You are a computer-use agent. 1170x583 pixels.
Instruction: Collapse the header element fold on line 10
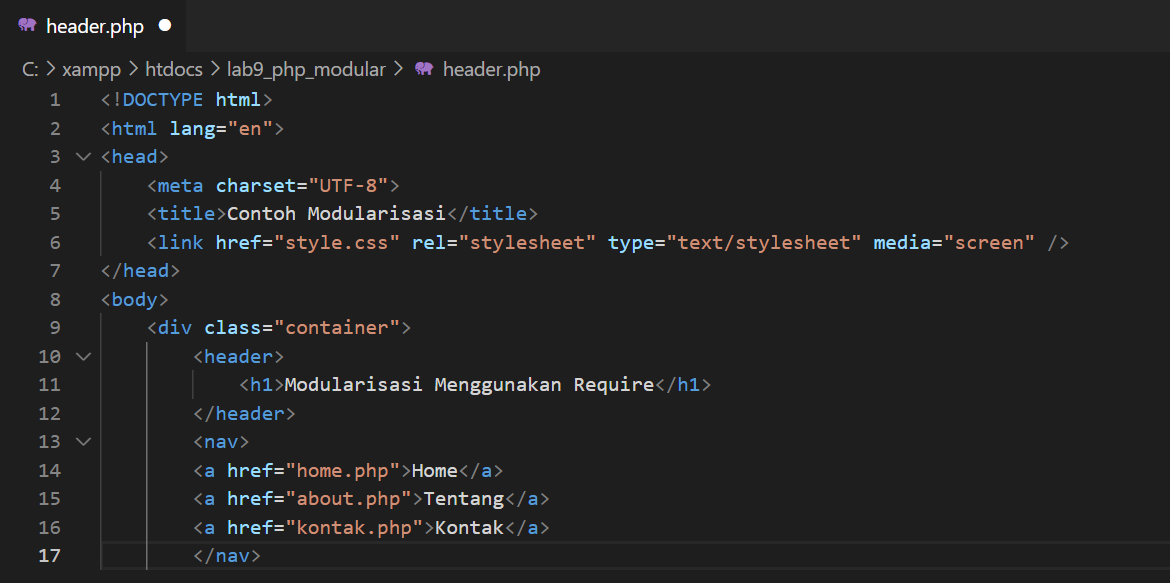83,356
